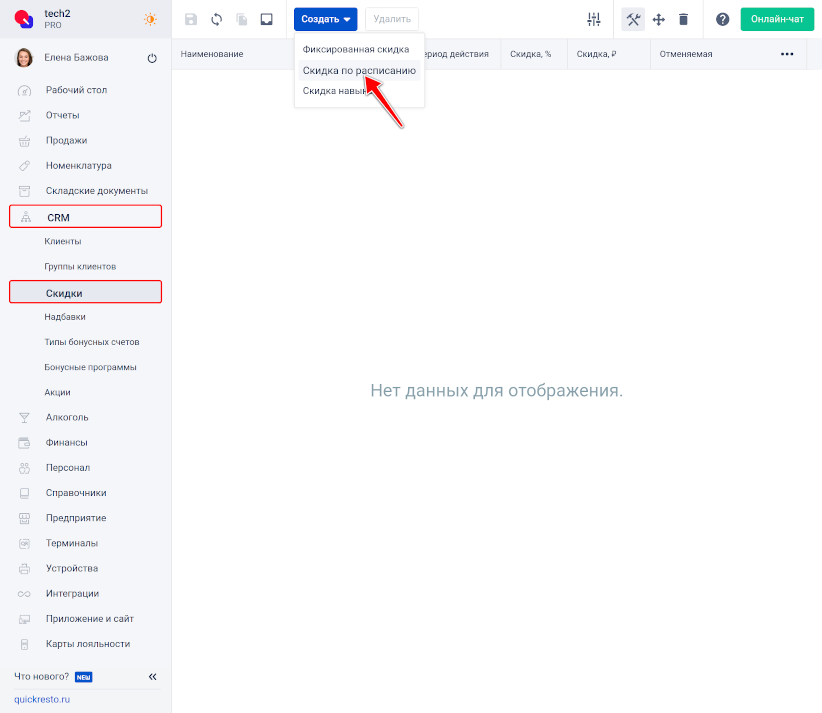Click the CRM hierarchy icon
Screen dimensions: 822x713
click(x=26, y=217)
